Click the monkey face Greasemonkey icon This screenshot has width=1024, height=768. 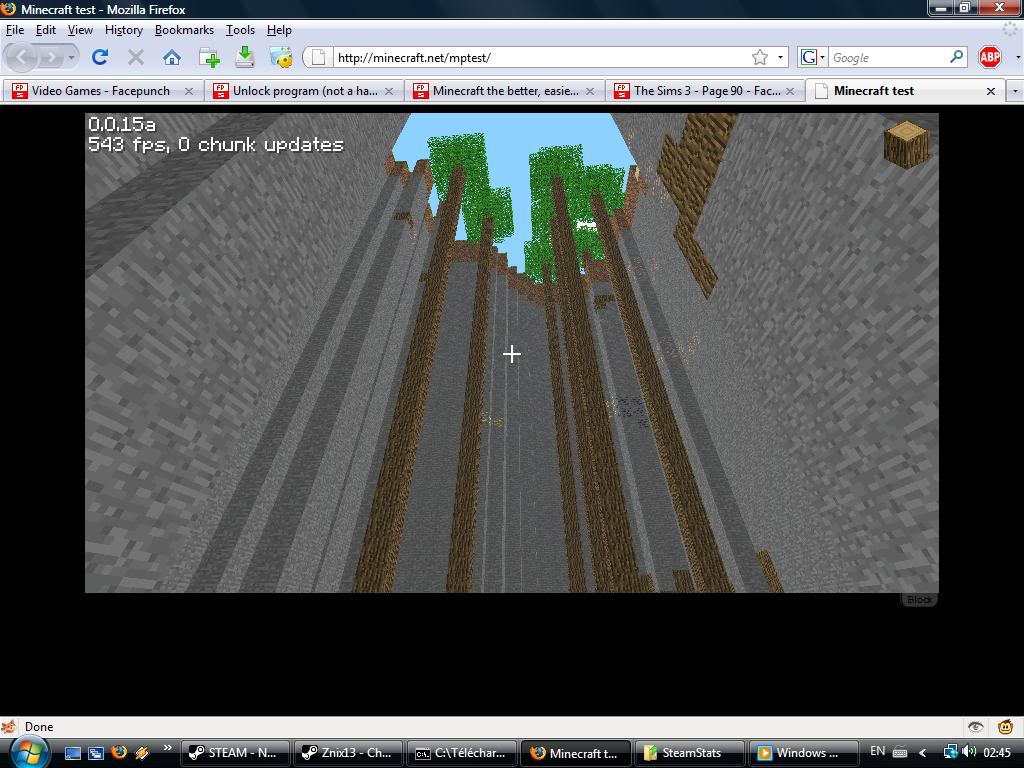point(1006,726)
